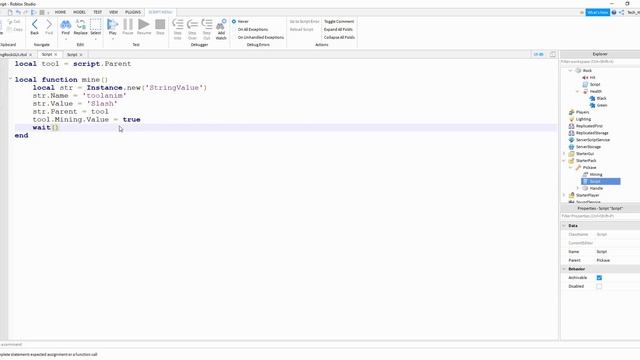Click the Filter workspace search field
The height and width of the screenshot is (360, 640).
600,62
